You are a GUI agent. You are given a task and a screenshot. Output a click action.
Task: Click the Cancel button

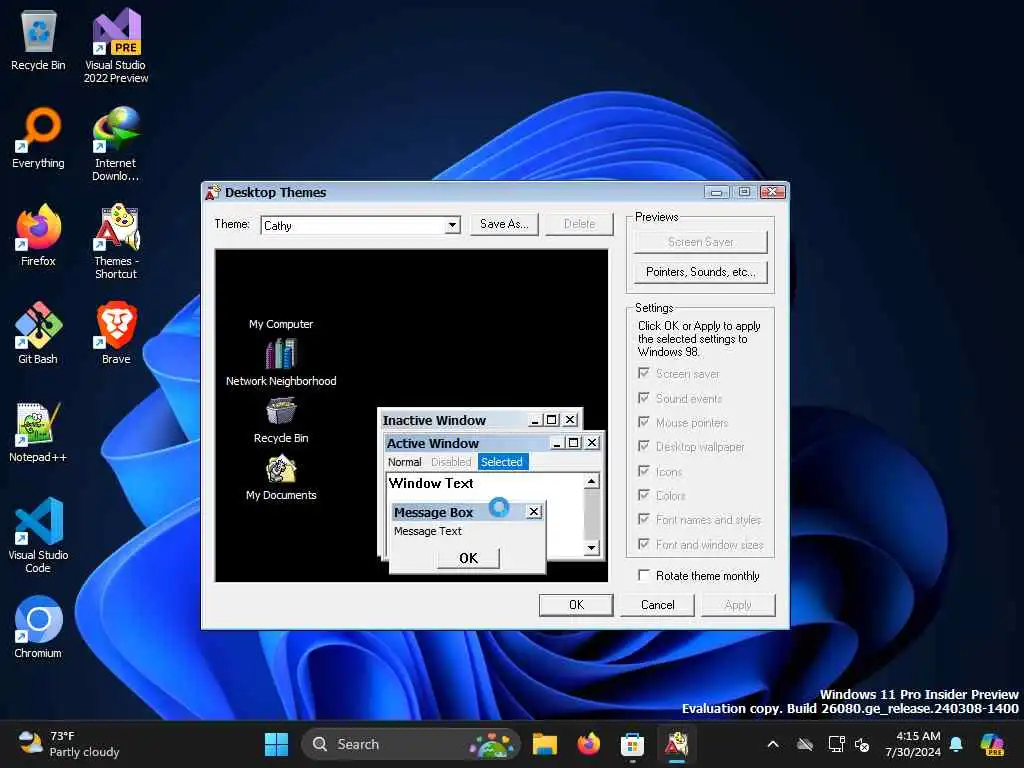click(658, 605)
